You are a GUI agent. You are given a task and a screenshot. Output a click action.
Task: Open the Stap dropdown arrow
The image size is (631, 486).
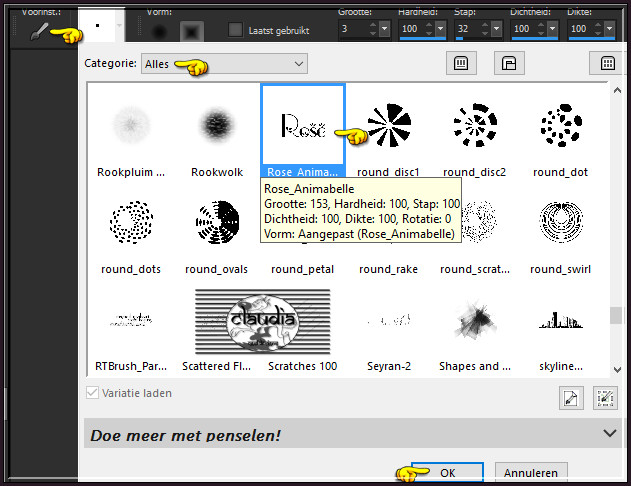(x=497, y=29)
